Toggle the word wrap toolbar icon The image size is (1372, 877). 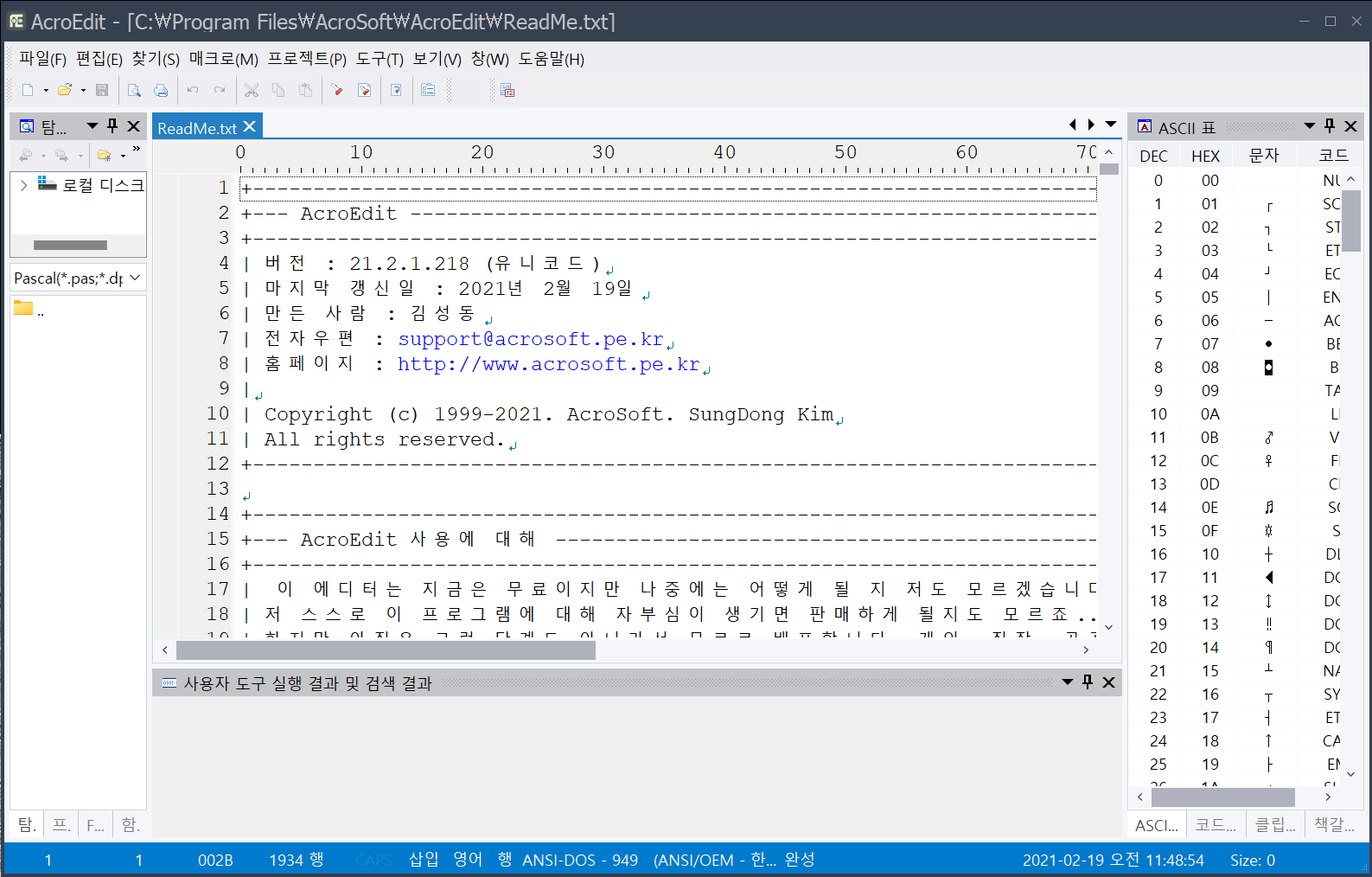(396, 90)
